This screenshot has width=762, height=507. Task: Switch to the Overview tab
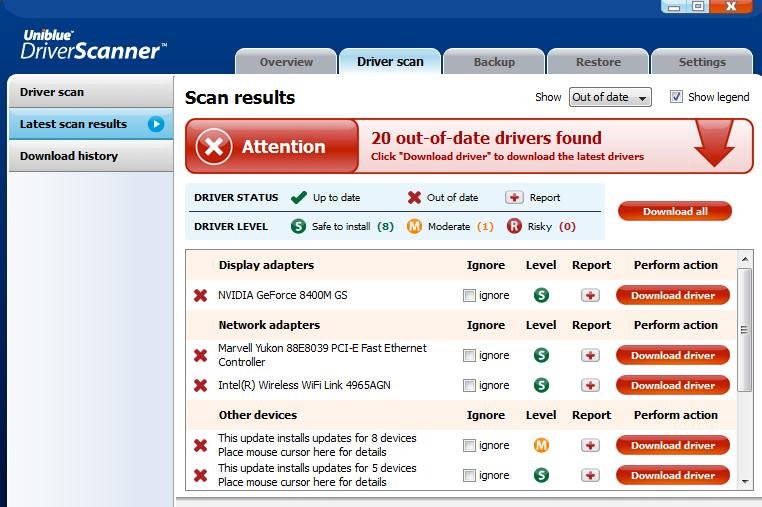286,62
